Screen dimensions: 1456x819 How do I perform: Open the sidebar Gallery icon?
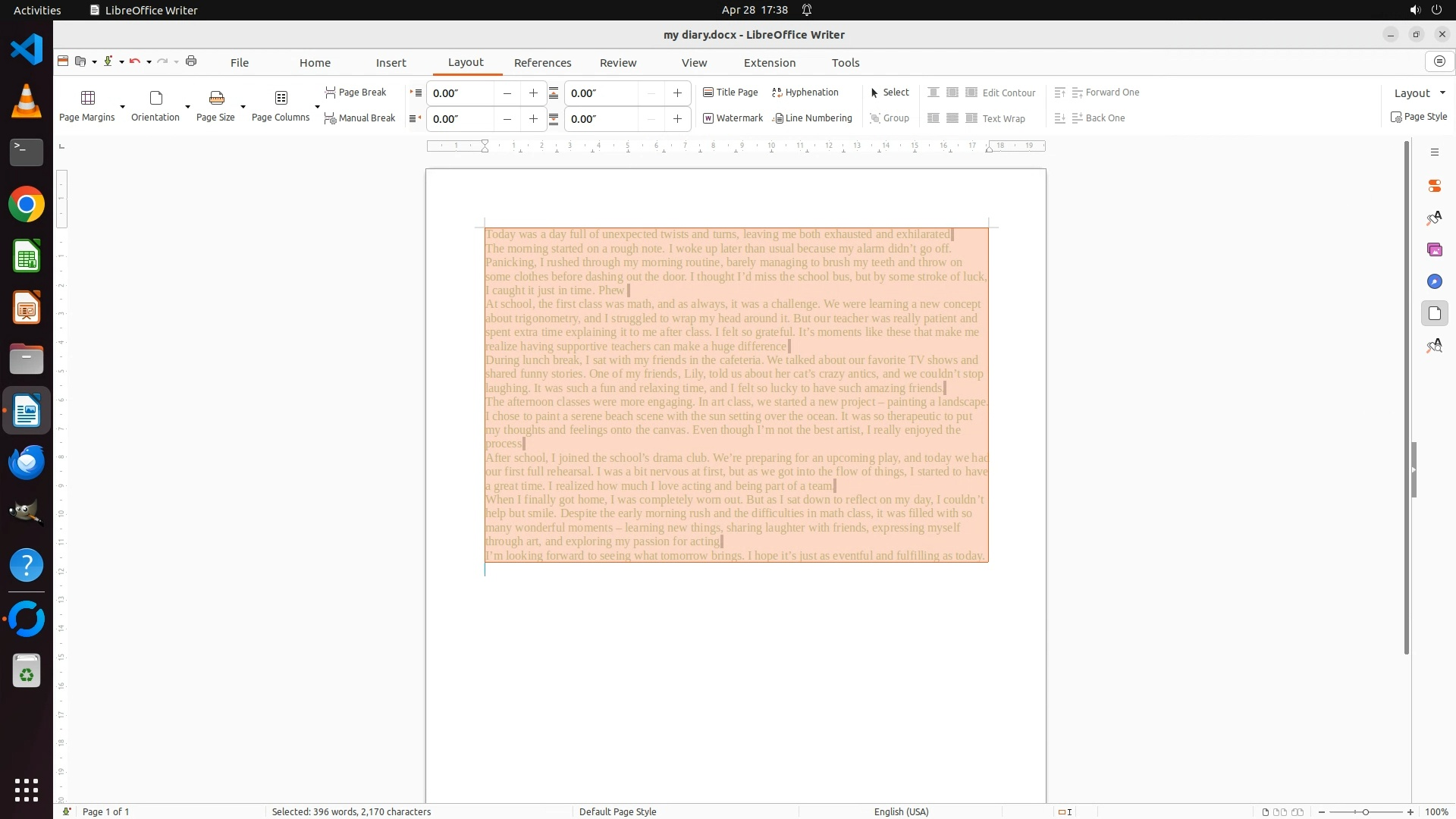pos(1434,249)
